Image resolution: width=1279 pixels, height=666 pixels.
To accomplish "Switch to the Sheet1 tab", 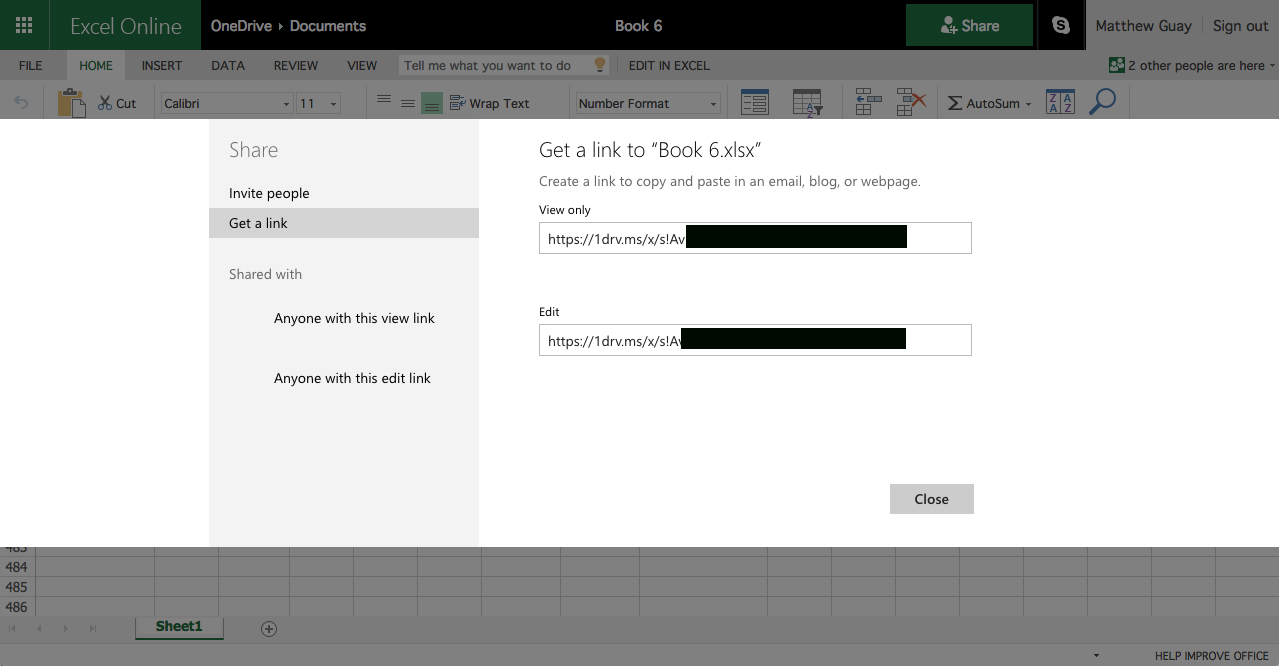I will 179,626.
